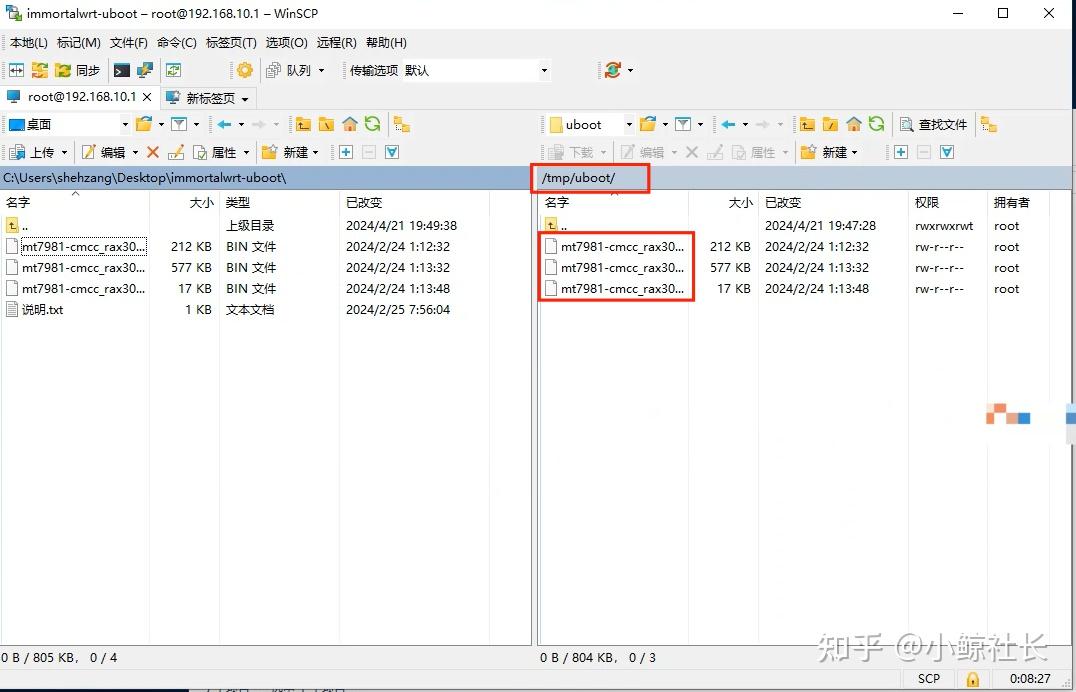Open the 新建 (New) dropdown arrow
The height and width of the screenshot is (692, 1076).
click(316, 152)
